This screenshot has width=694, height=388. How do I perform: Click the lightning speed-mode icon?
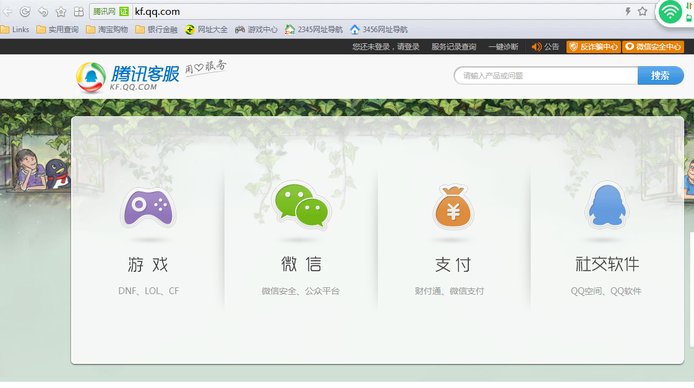(628, 12)
